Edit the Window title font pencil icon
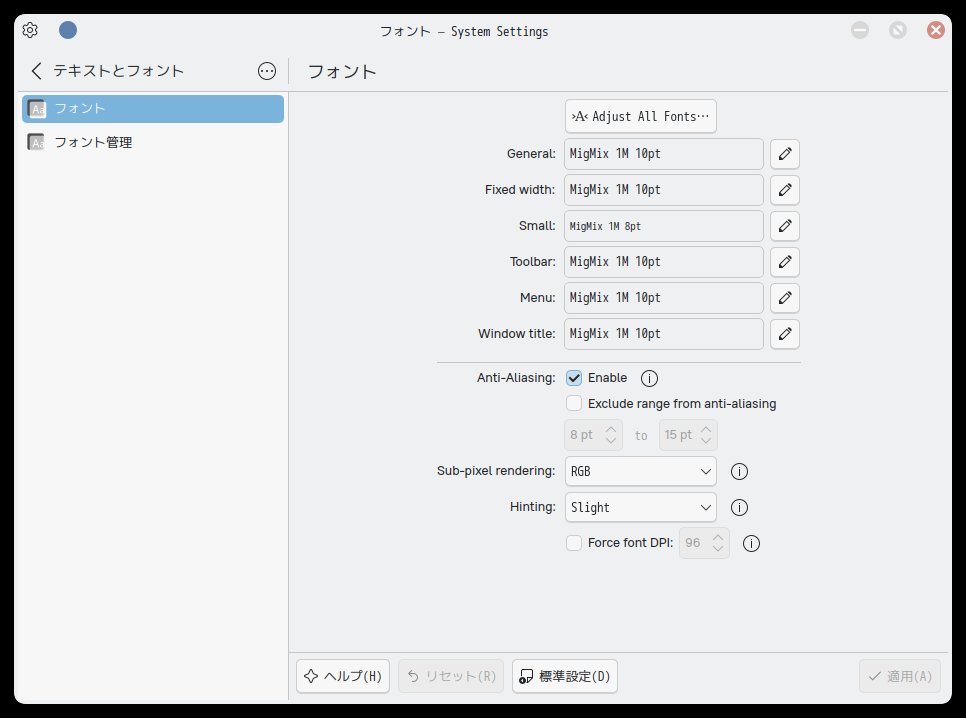 click(x=784, y=333)
